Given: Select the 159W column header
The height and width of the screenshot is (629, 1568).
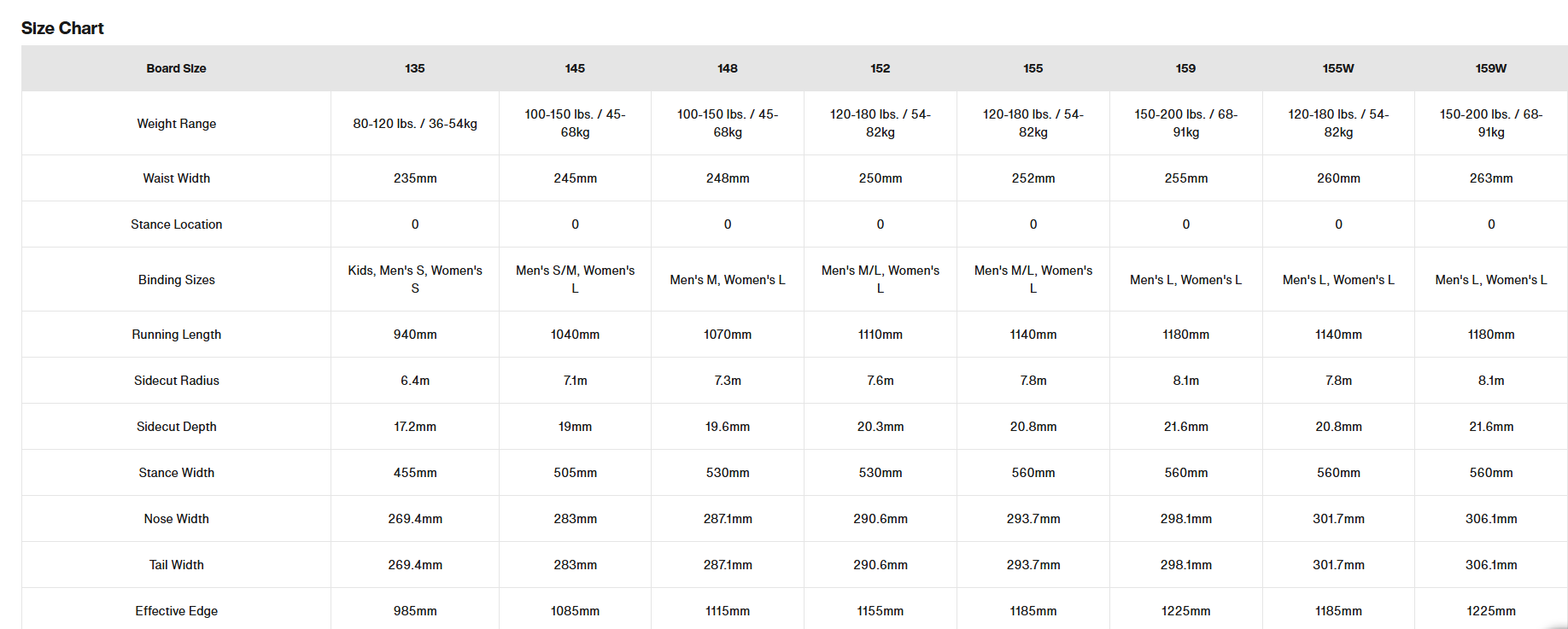Looking at the screenshot, I should click(1491, 68).
